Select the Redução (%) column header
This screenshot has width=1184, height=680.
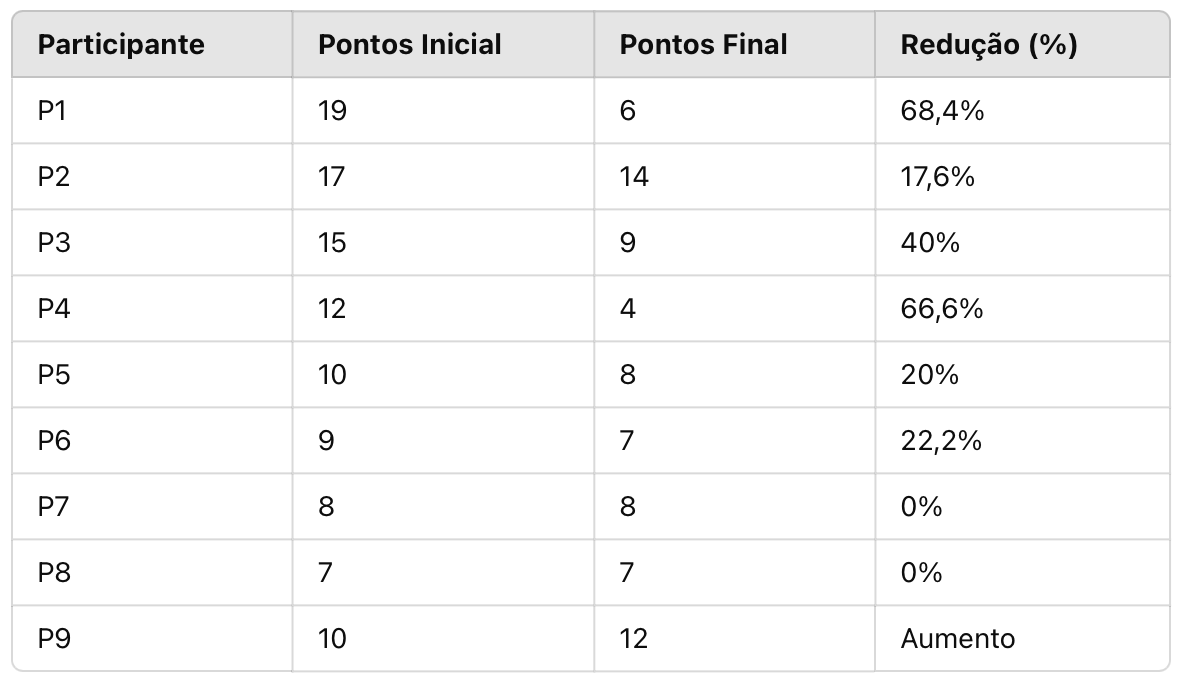[x=1022, y=45]
